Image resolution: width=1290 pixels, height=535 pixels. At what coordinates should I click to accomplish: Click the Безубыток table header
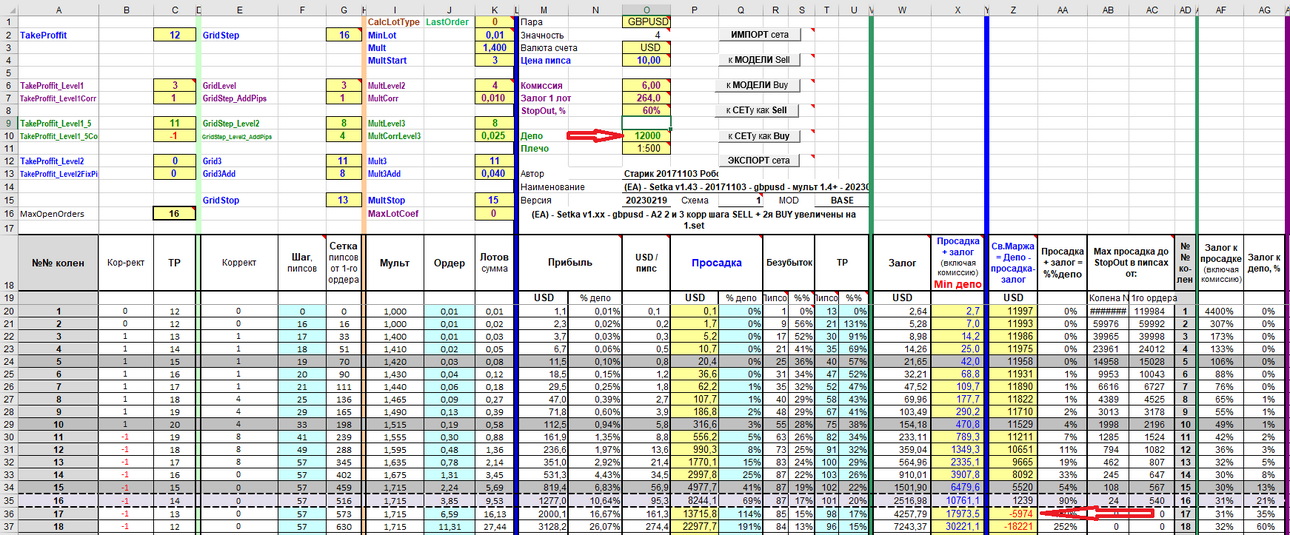789,263
